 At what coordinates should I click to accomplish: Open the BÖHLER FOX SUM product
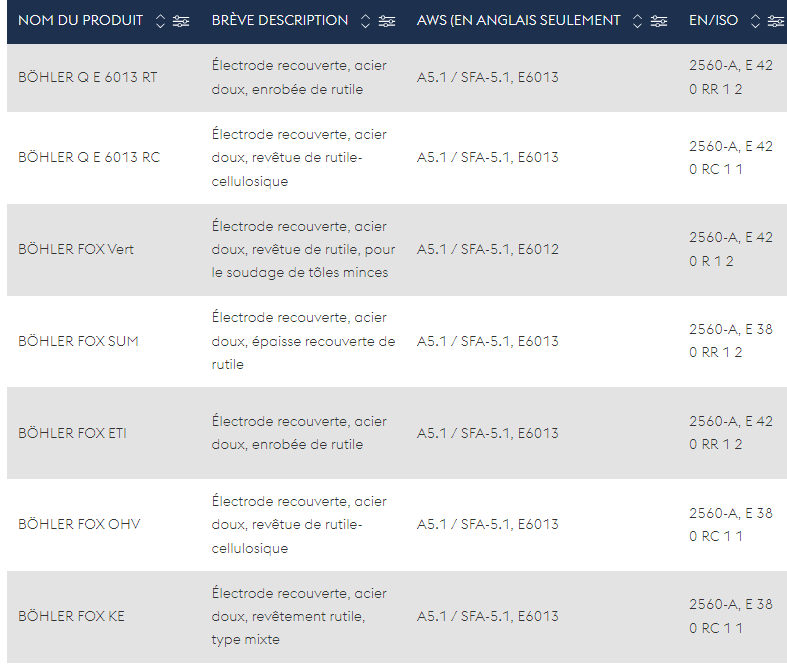(x=78, y=341)
